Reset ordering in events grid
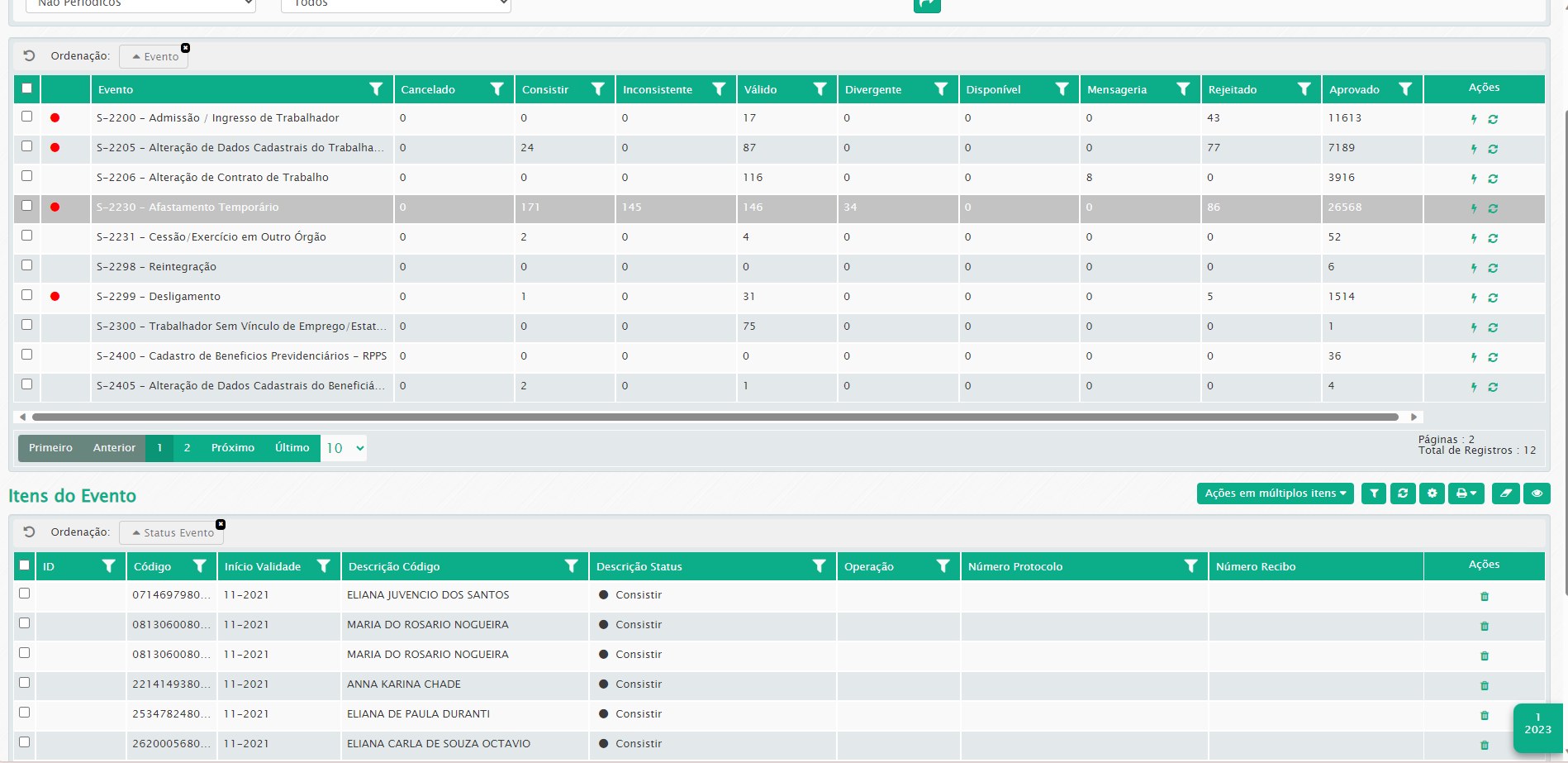This screenshot has height=763, width=1568. (29, 56)
